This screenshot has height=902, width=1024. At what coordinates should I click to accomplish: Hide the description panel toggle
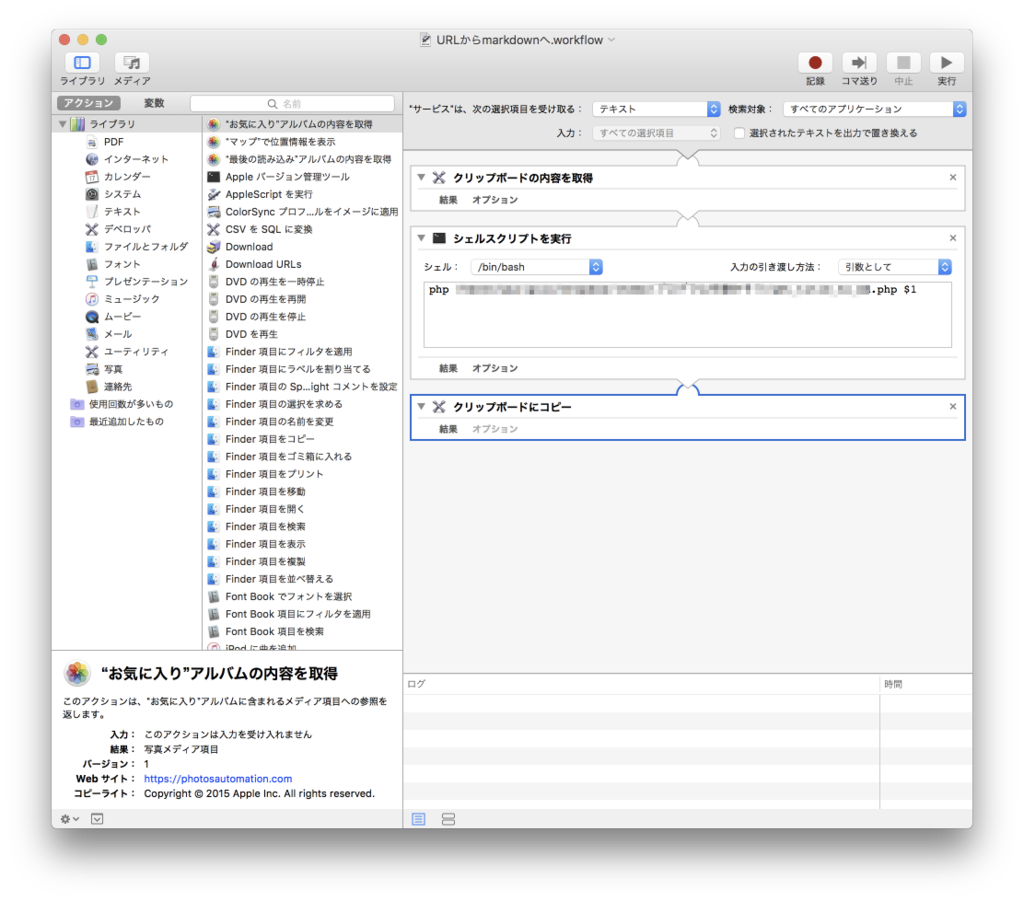coord(97,819)
